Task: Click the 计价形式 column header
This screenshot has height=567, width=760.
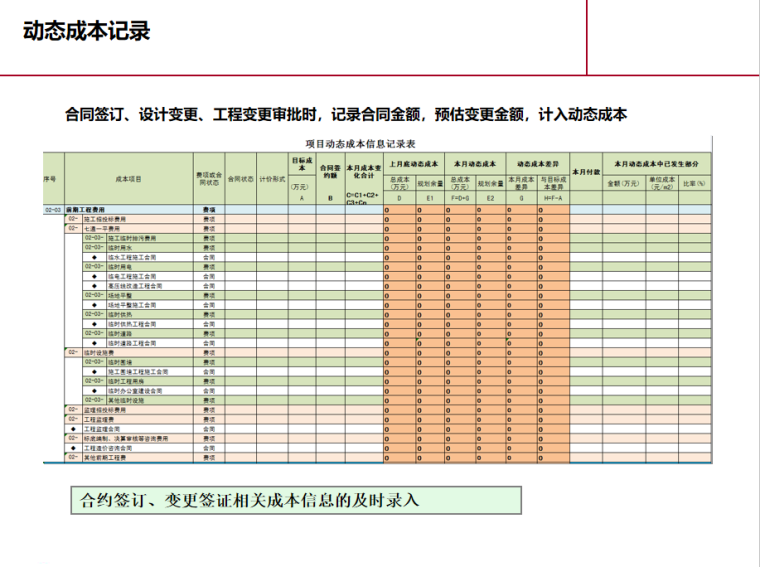Action: [x=271, y=179]
